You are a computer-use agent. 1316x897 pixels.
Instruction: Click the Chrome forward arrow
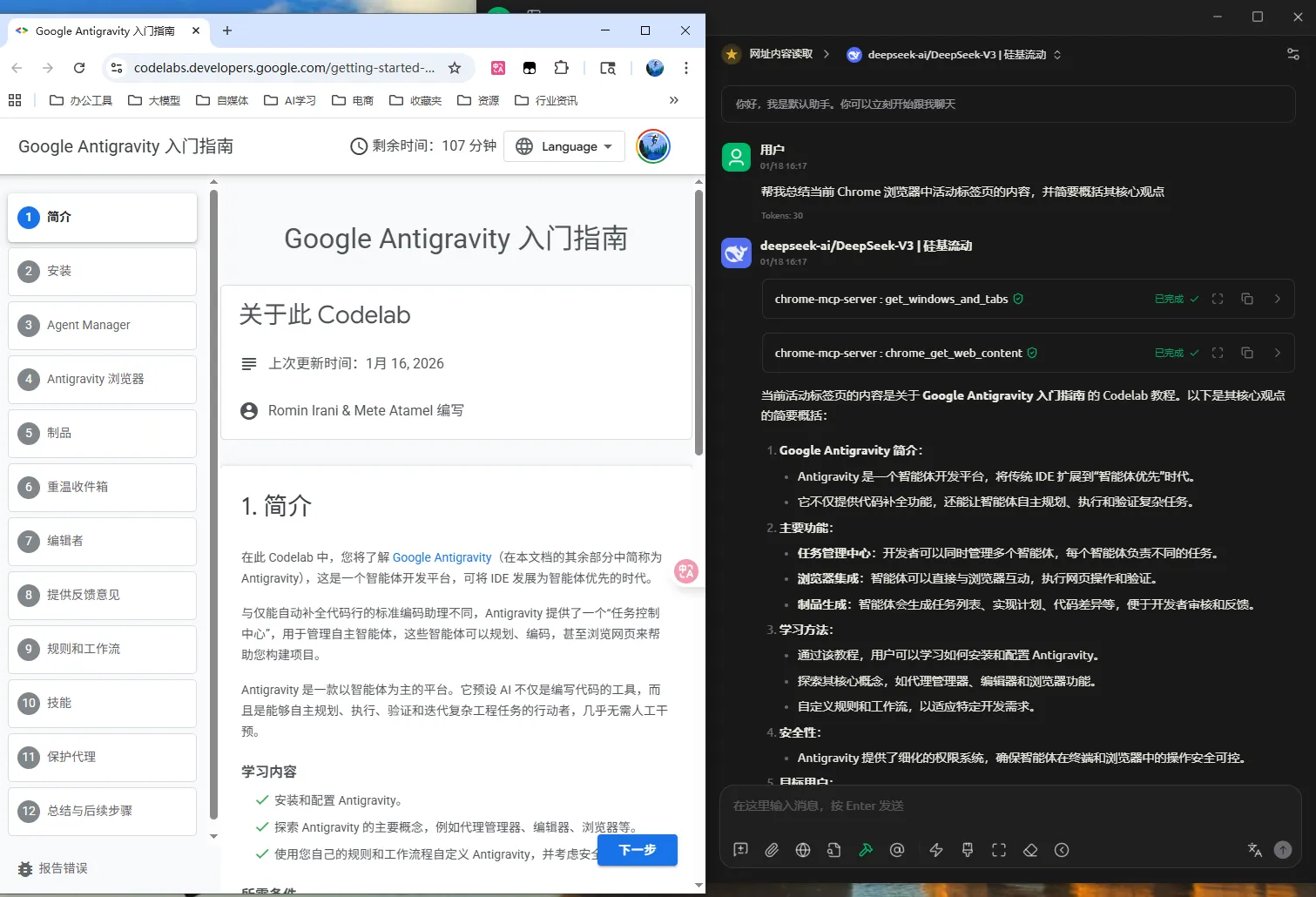[x=48, y=68]
